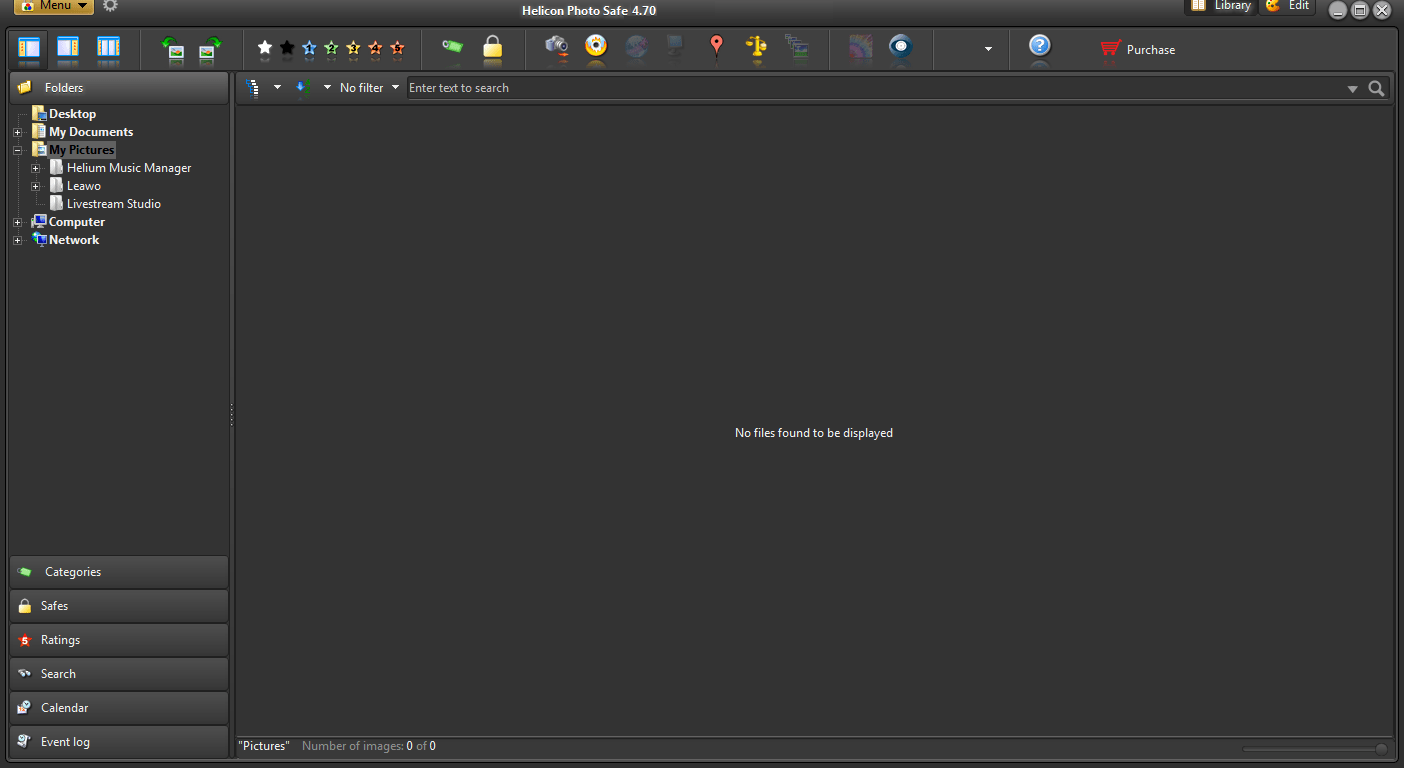1404x768 pixels.
Task: Click the tree view mode icon
Action: tap(253, 87)
